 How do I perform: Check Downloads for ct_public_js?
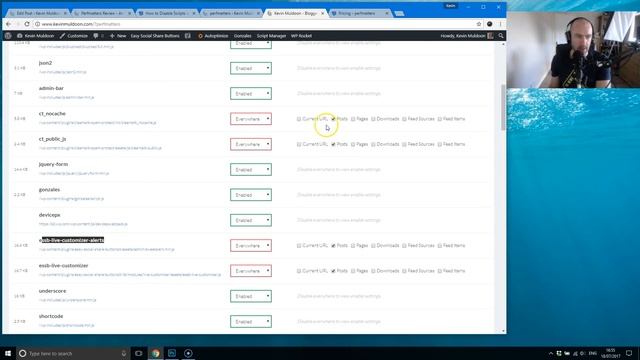[x=373, y=144]
